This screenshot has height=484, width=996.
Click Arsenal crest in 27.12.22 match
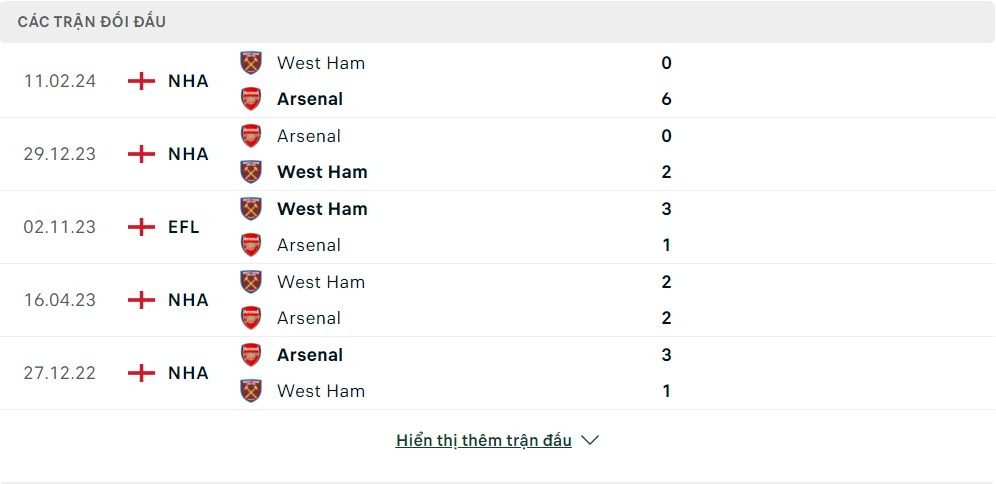tap(251, 355)
